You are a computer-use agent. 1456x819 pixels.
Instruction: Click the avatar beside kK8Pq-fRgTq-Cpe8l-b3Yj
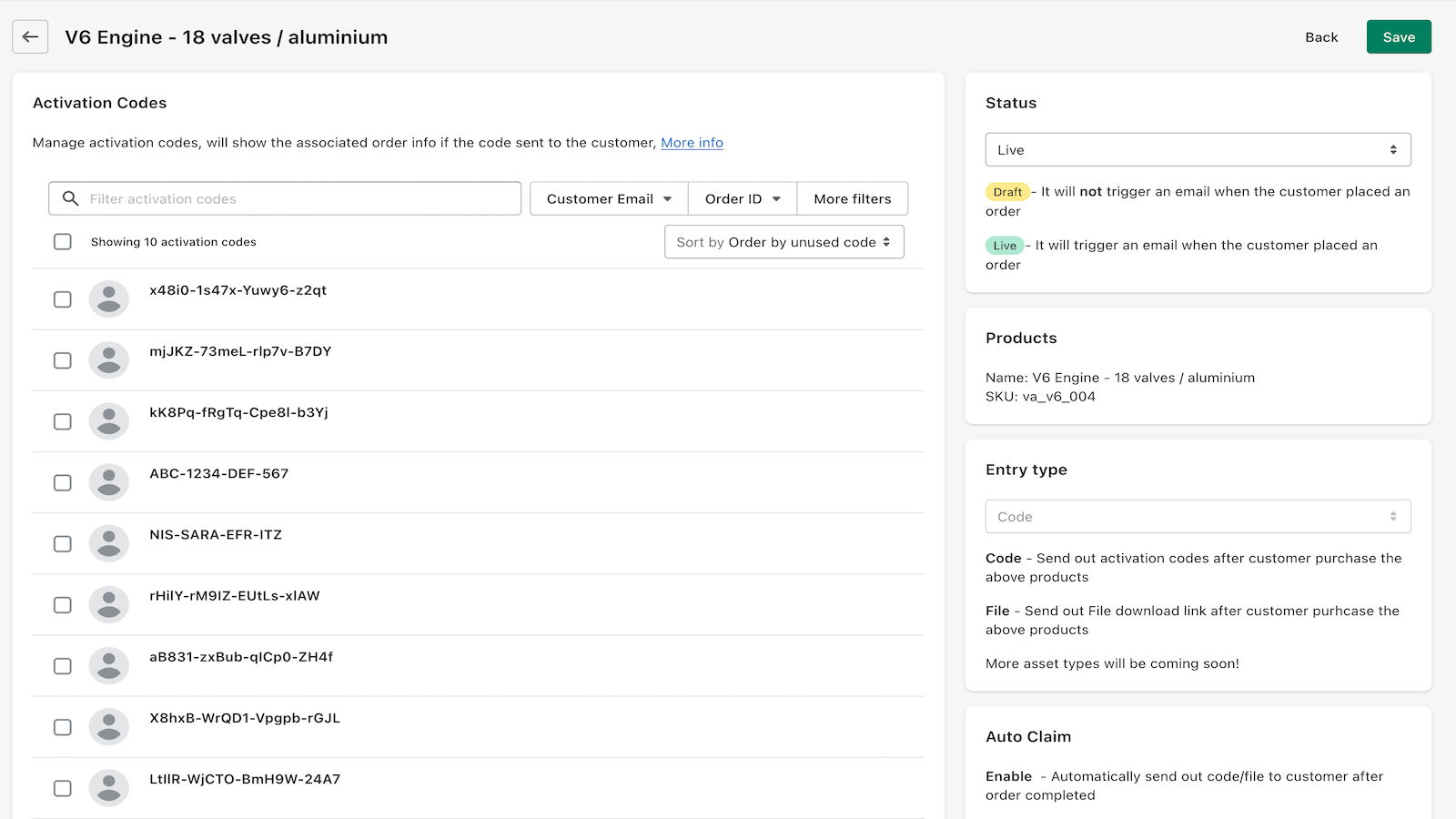[x=109, y=421]
